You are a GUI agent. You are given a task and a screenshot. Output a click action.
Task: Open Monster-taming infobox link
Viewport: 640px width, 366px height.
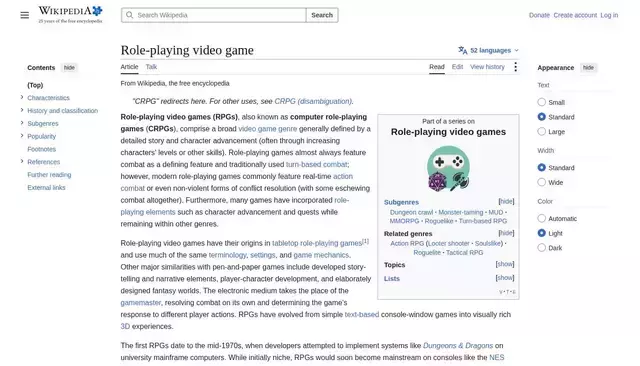pos(460,212)
